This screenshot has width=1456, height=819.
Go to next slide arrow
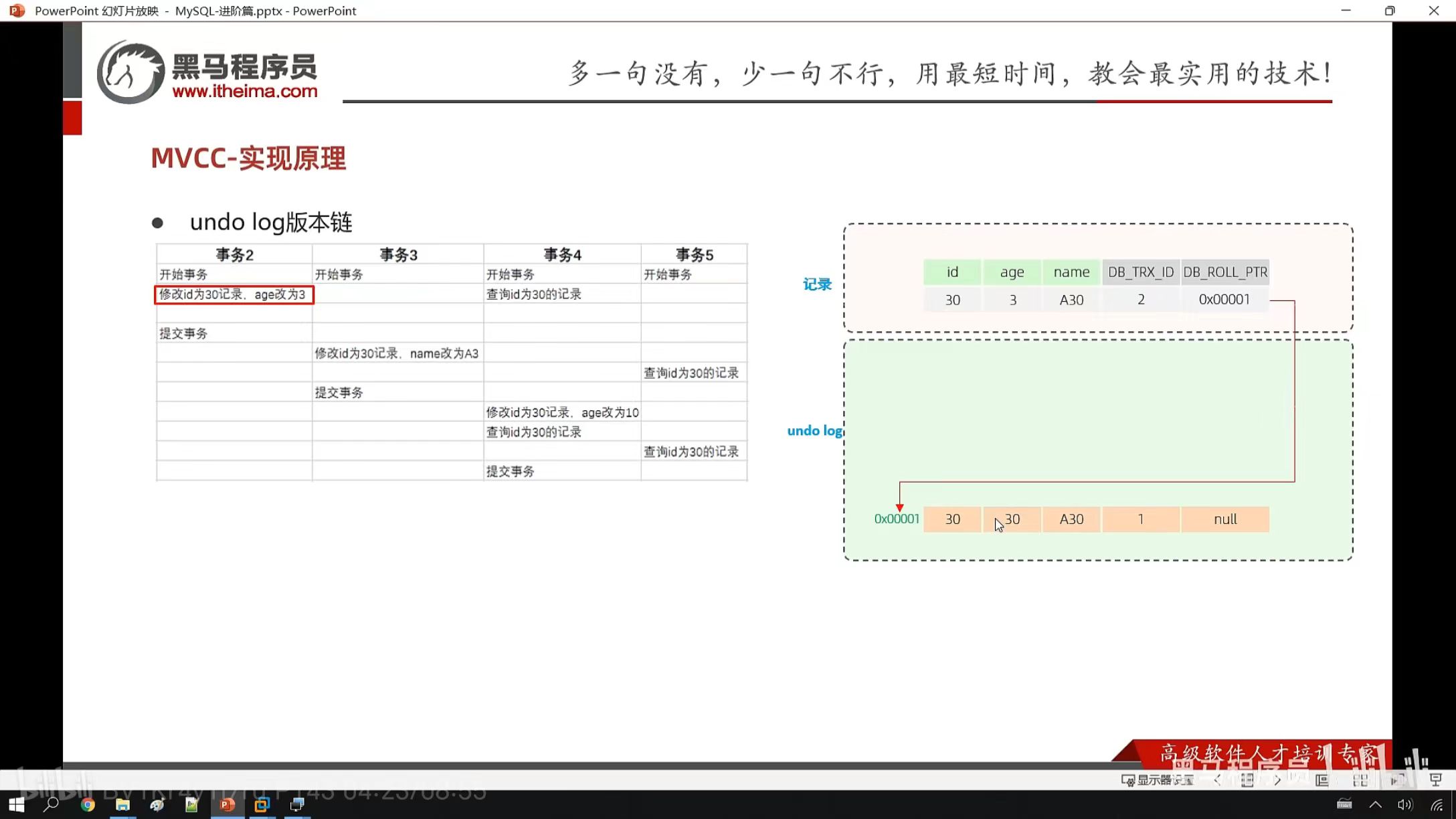coord(1278,780)
